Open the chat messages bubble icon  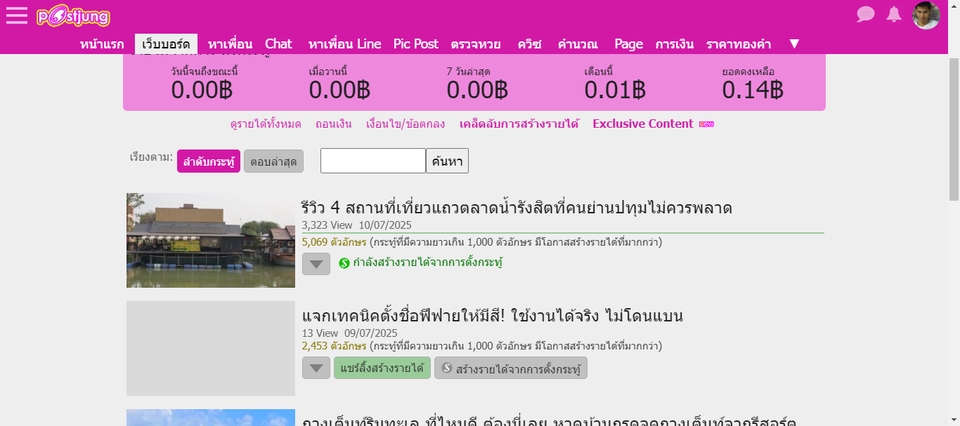tap(866, 15)
